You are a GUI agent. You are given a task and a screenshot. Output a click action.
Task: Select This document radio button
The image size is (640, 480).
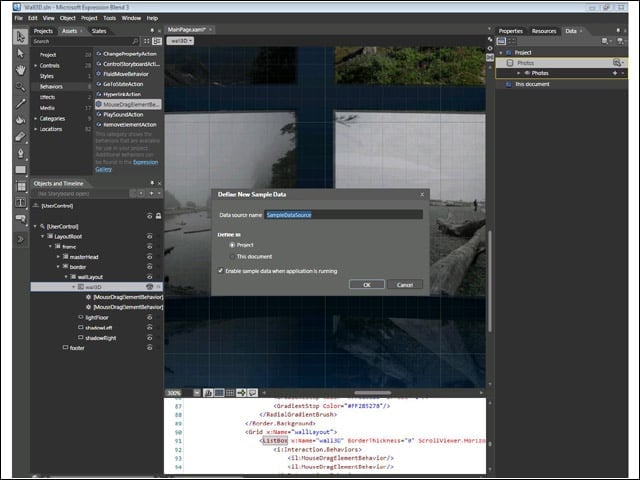232,257
